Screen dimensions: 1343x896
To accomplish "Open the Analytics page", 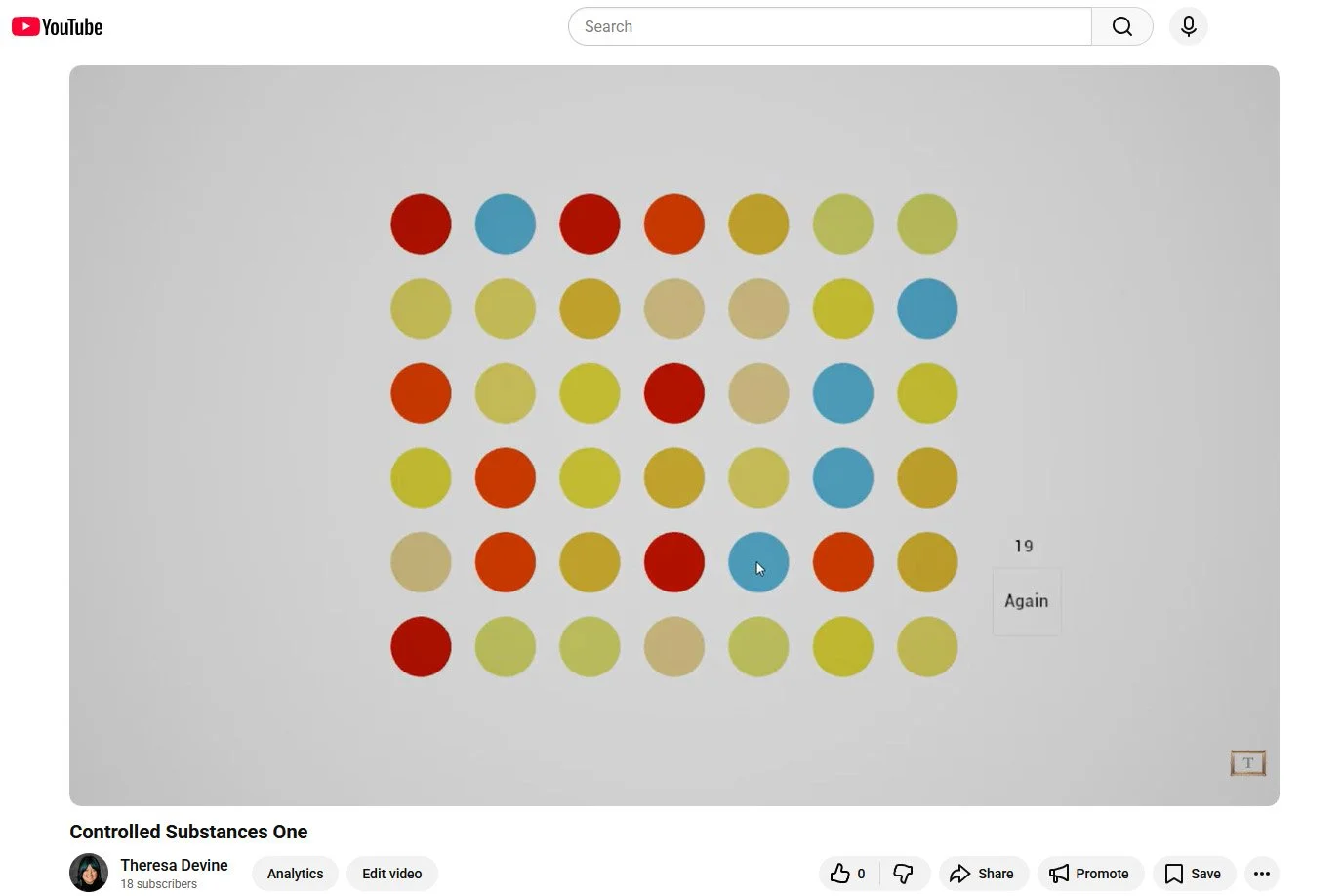I will point(295,874).
